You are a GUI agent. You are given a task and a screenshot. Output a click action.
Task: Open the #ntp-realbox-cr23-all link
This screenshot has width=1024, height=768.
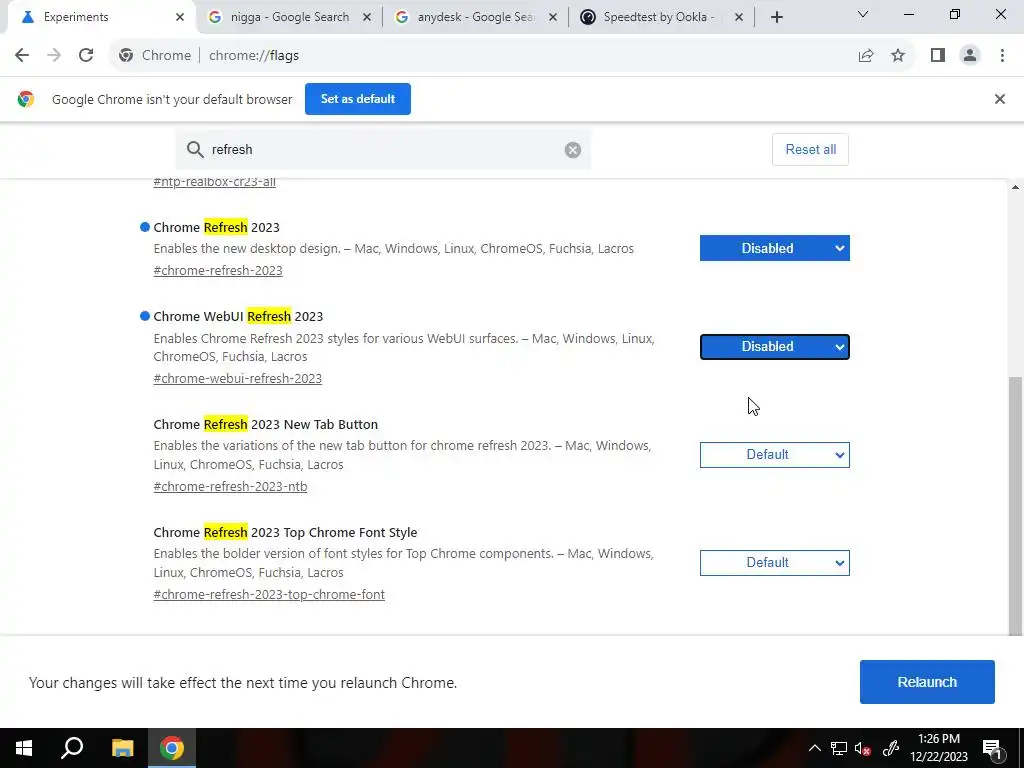[x=214, y=182]
